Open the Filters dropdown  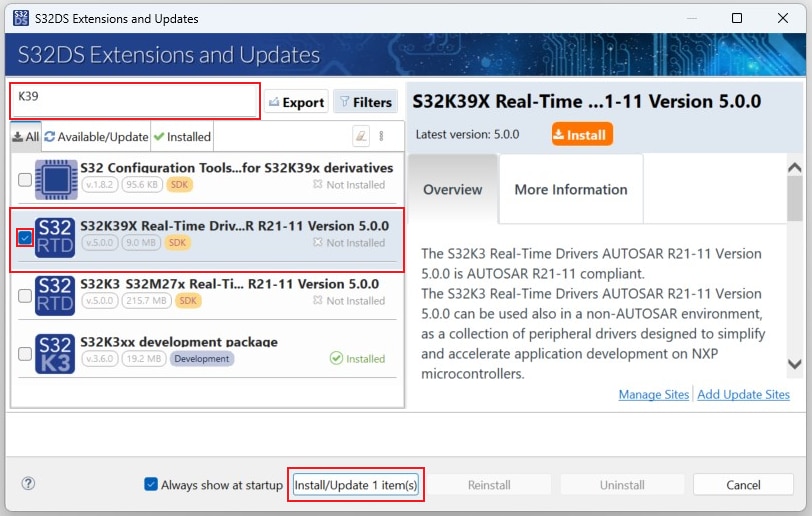365,102
